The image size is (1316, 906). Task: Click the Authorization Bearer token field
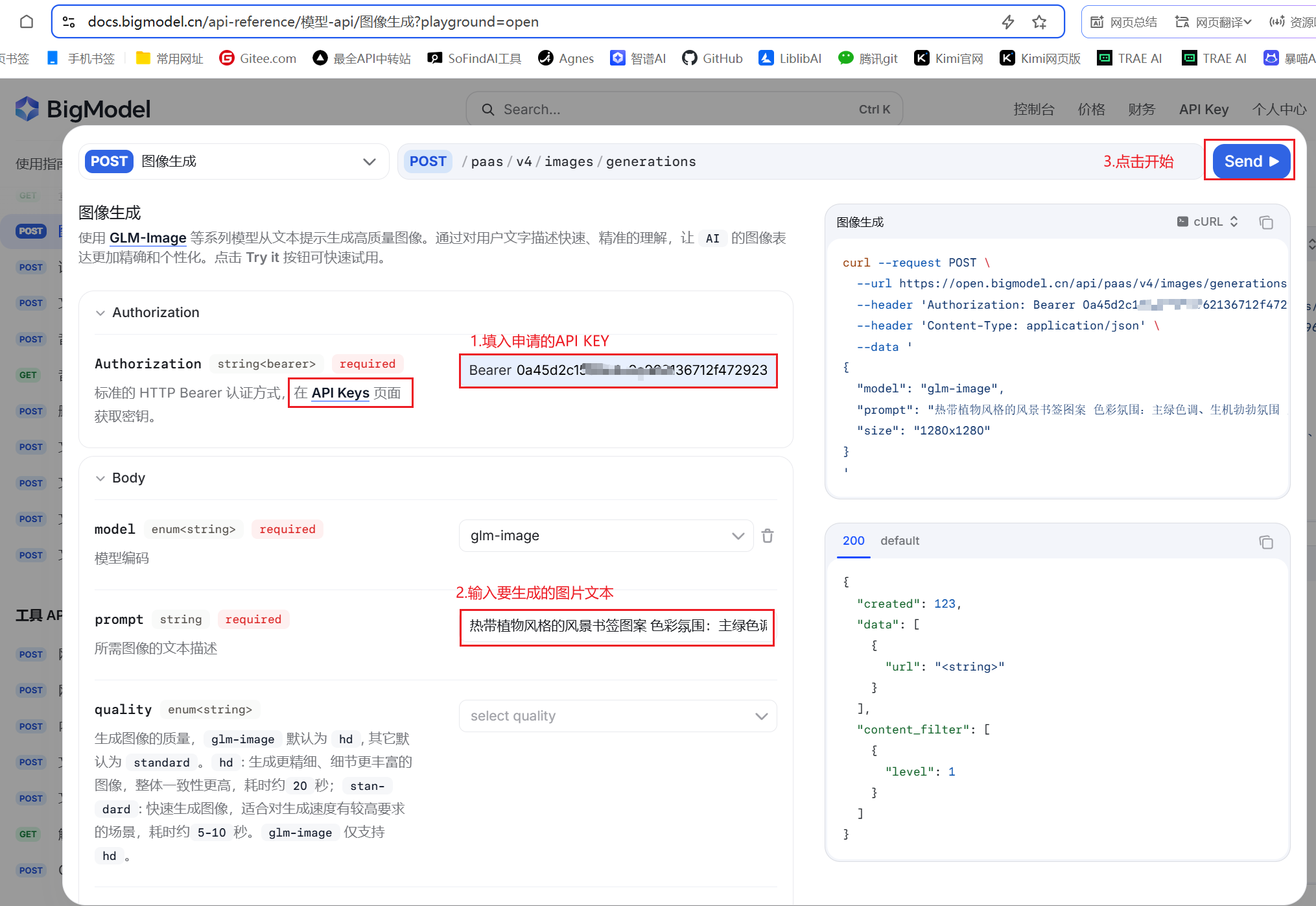[618, 370]
